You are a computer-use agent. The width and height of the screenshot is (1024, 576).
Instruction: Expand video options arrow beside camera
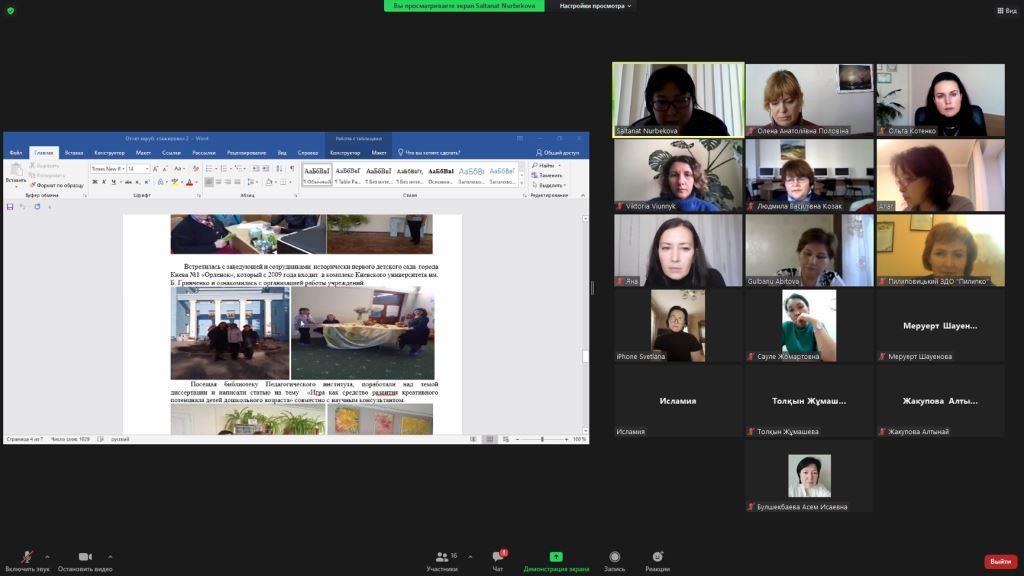(110, 557)
